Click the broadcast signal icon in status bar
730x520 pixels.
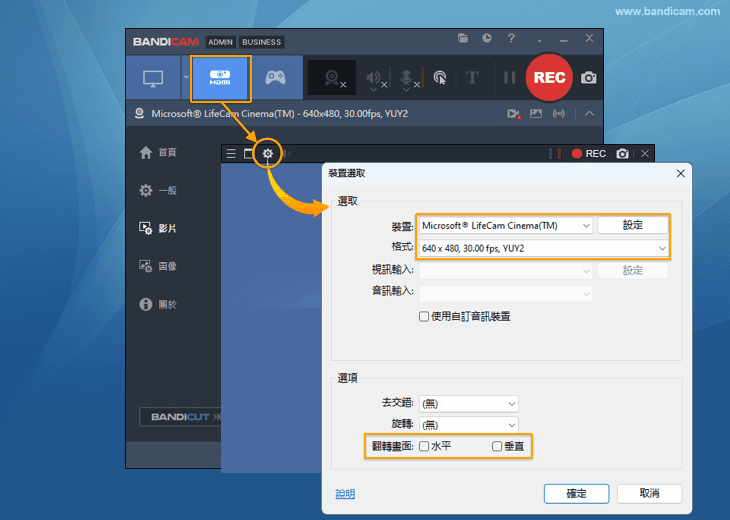(x=559, y=114)
